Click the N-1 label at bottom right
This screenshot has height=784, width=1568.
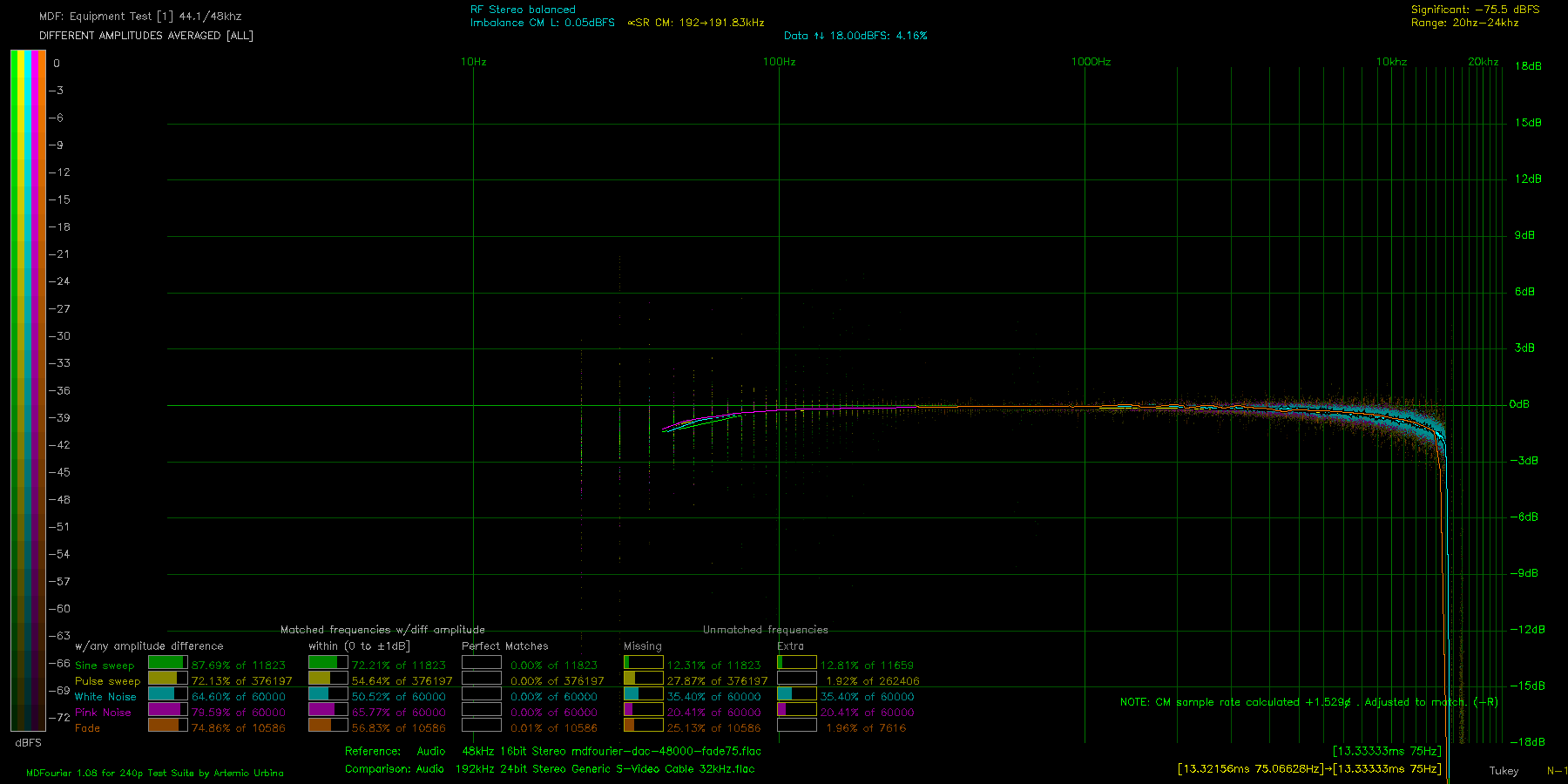point(1557,771)
